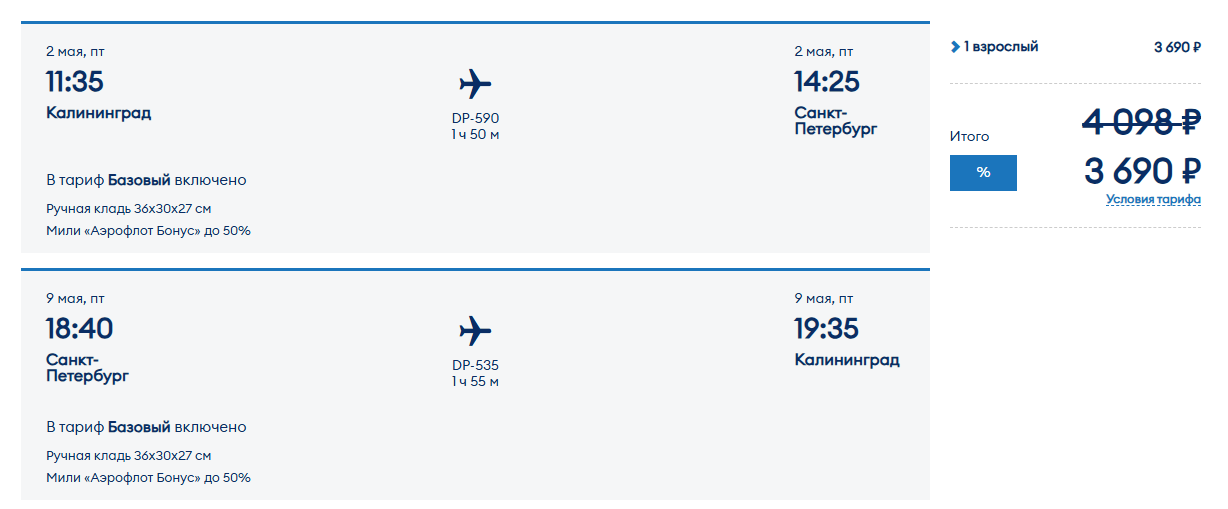The height and width of the screenshot is (509, 1228).
Task: Click the Калининград departure city on 2 мая
Action: click(x=99, y=113)
